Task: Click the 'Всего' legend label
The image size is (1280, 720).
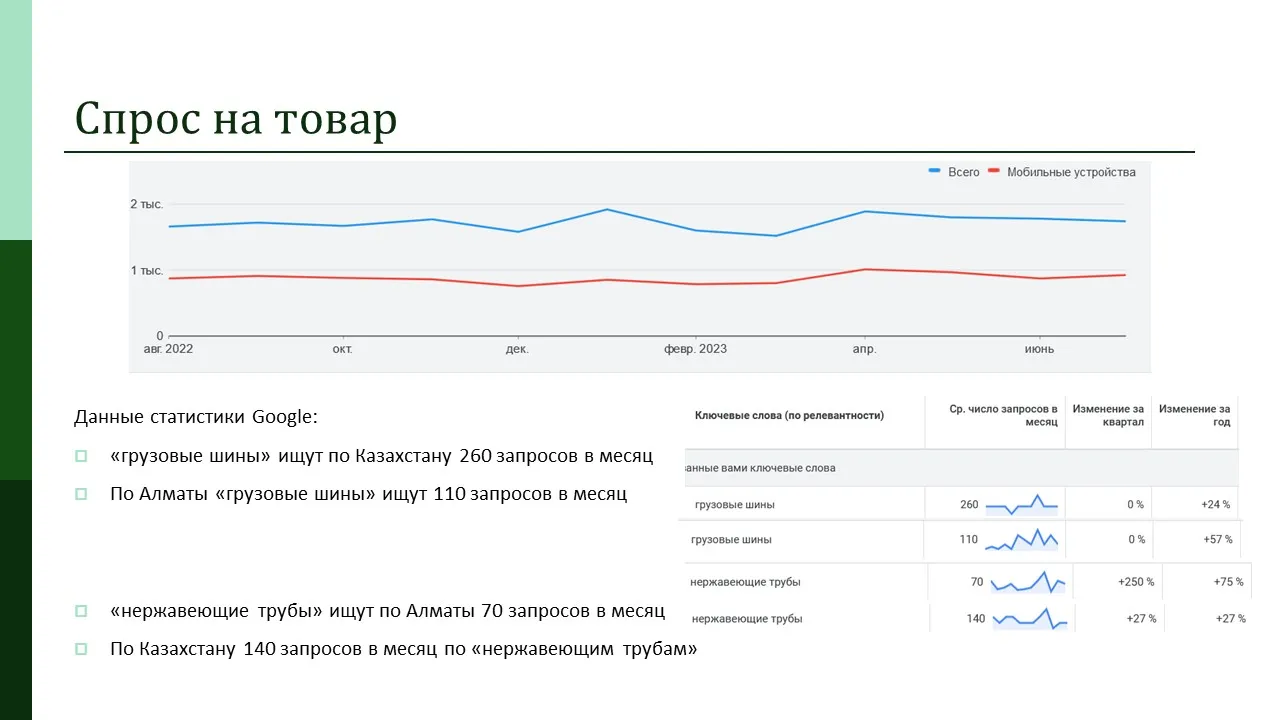Action: coord(964,172)
